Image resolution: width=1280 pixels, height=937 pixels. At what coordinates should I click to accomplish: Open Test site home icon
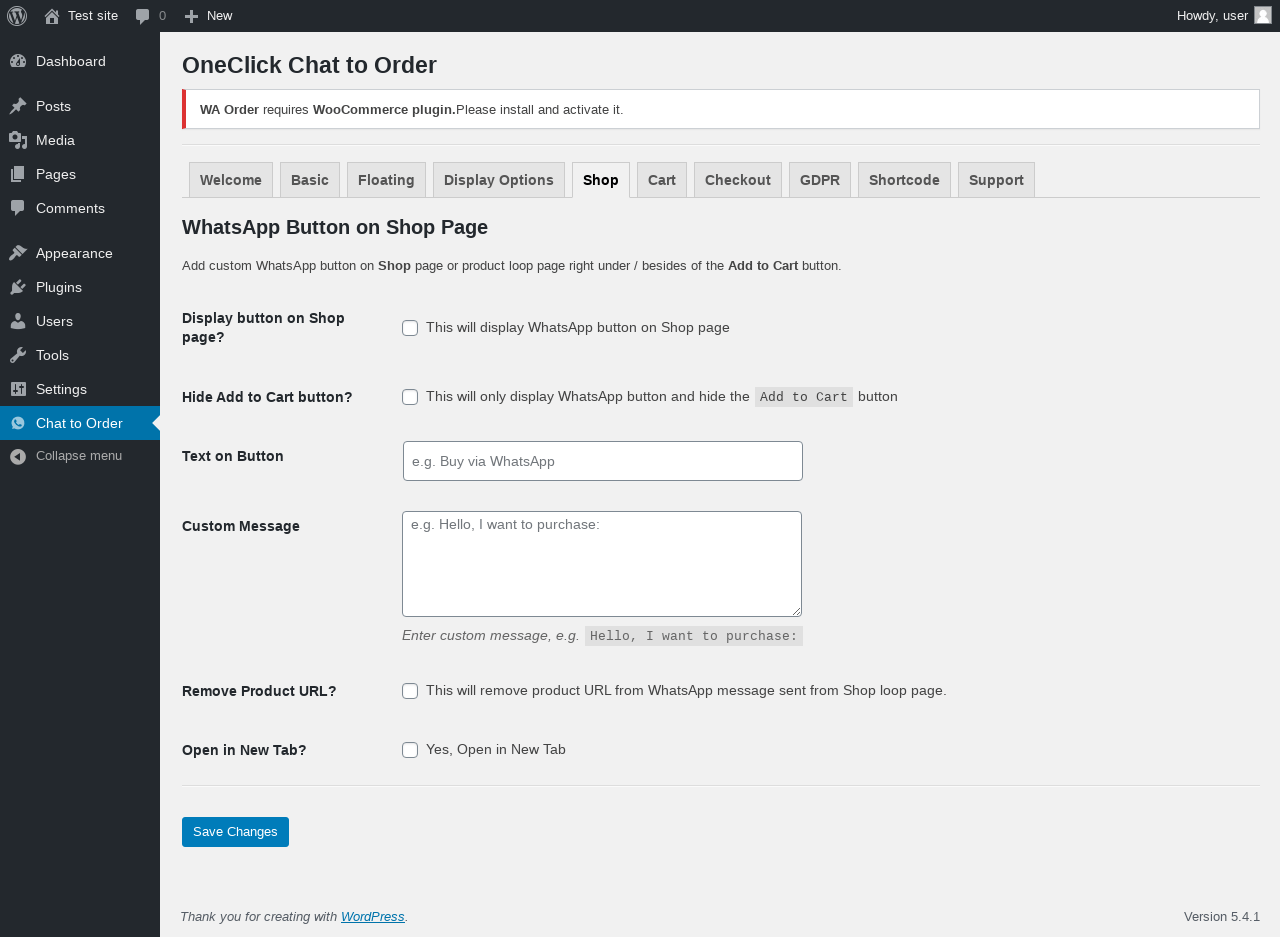[52, 16]
